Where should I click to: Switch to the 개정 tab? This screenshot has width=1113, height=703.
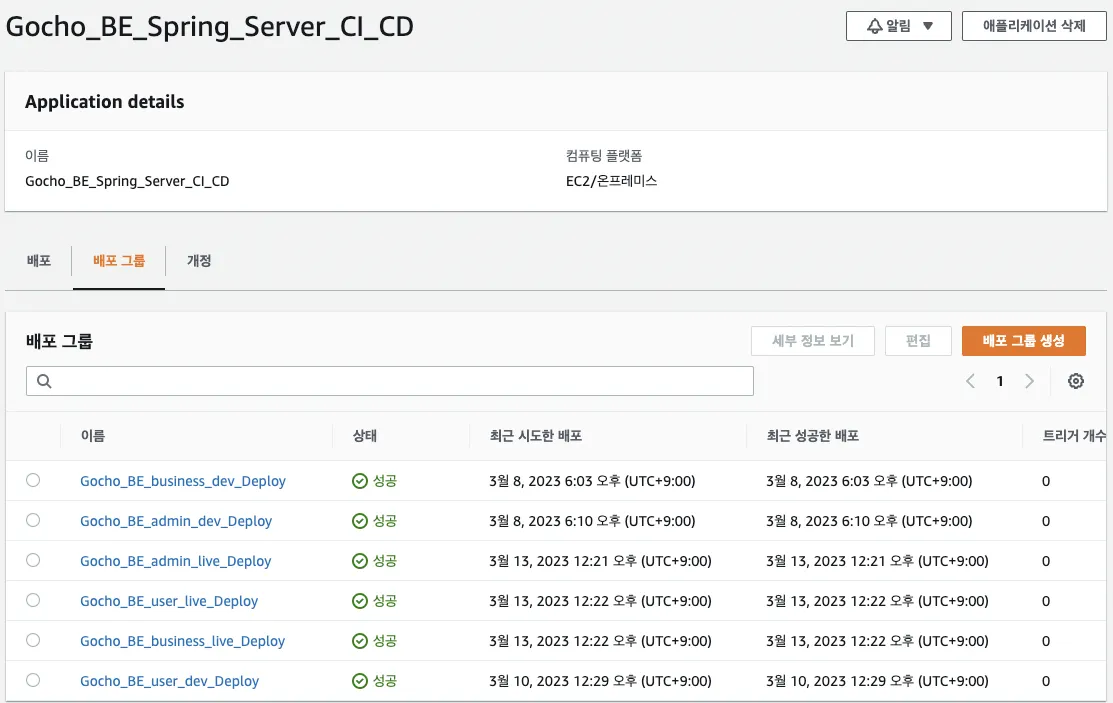pos(199,261)
